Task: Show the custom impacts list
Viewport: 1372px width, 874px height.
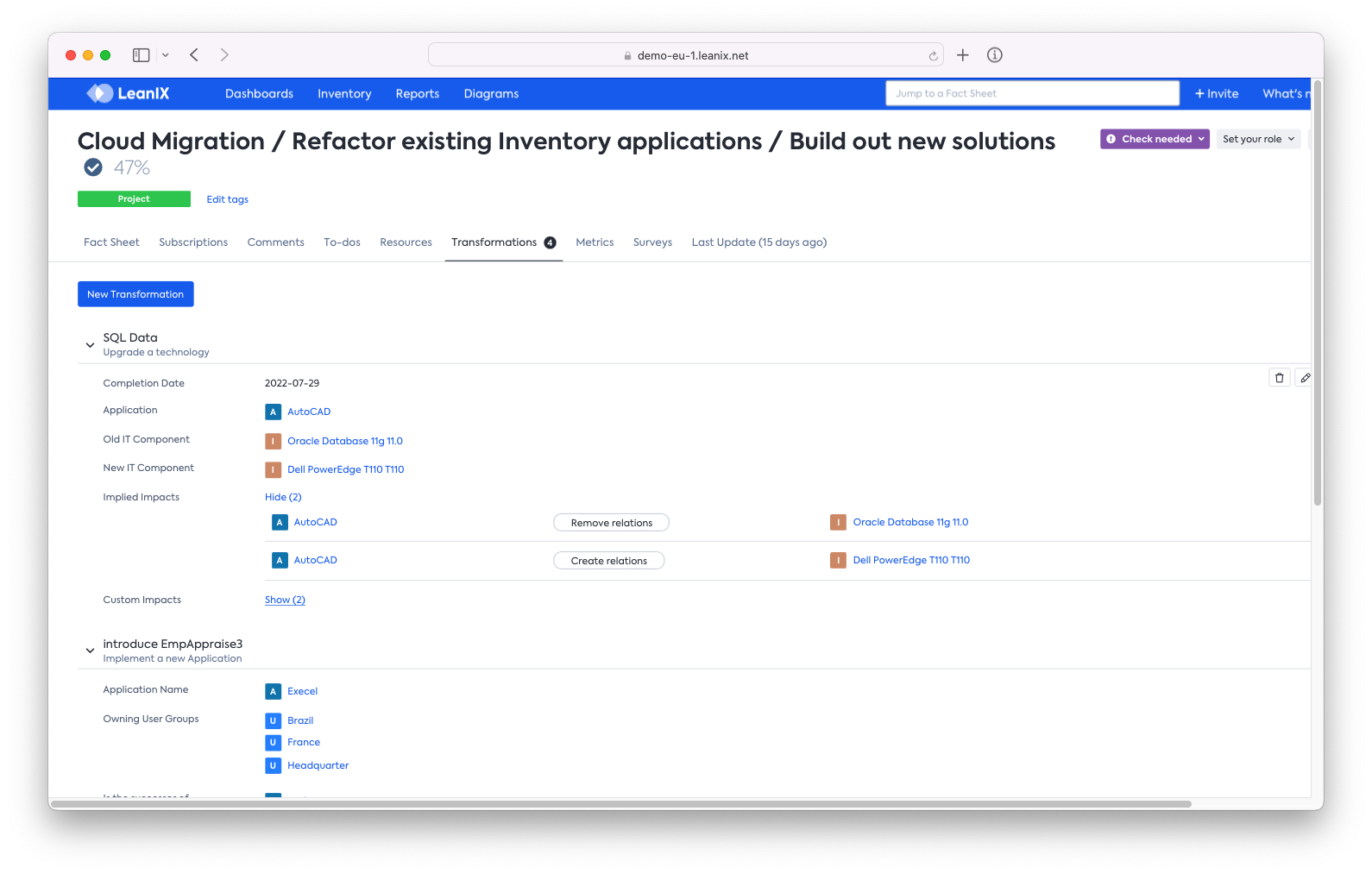Action: [x=285, y=600]
